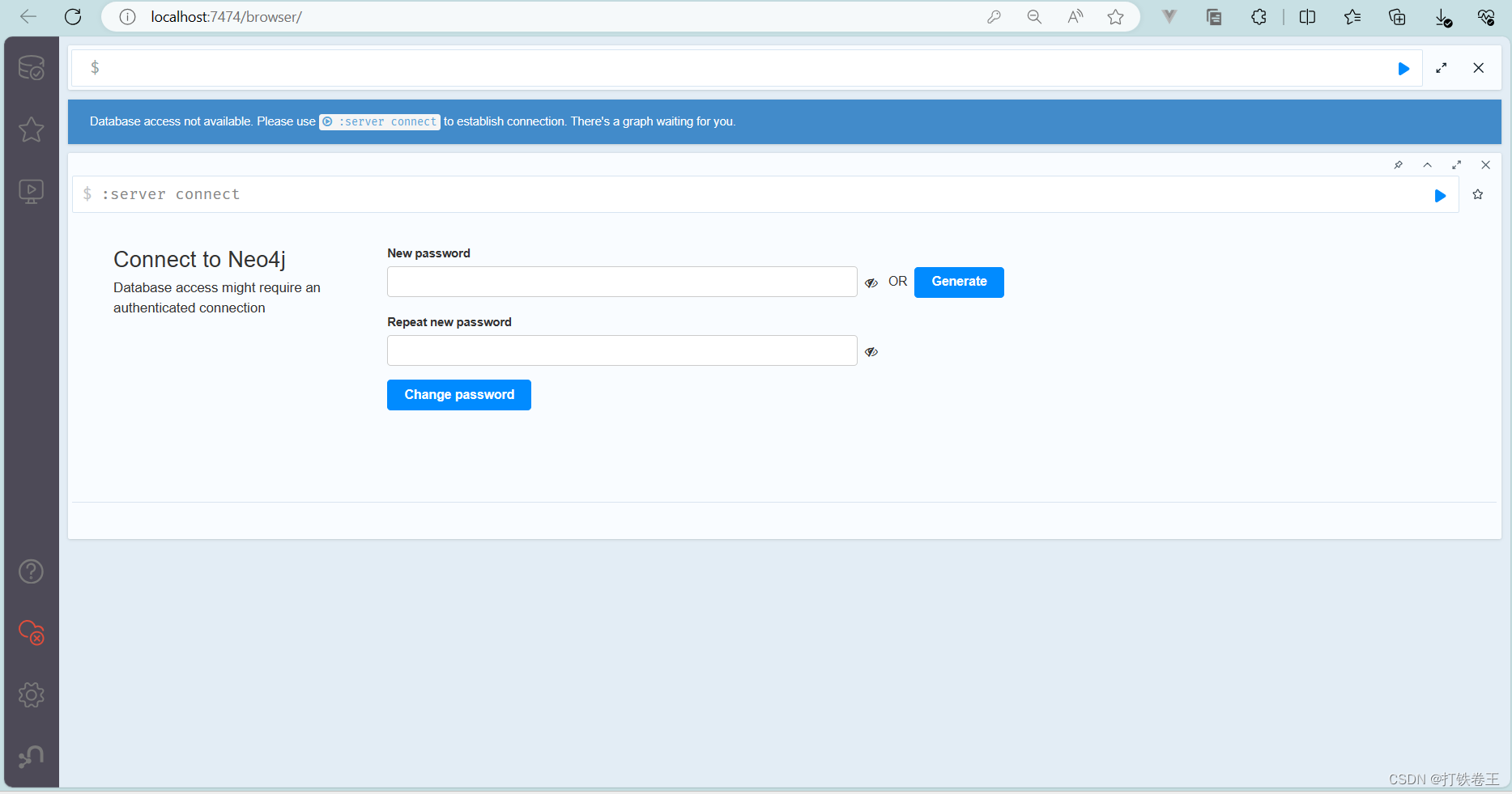Open the zoom magnifier icon
This screenshot has width=1512, height=794.
[1034, 17]
